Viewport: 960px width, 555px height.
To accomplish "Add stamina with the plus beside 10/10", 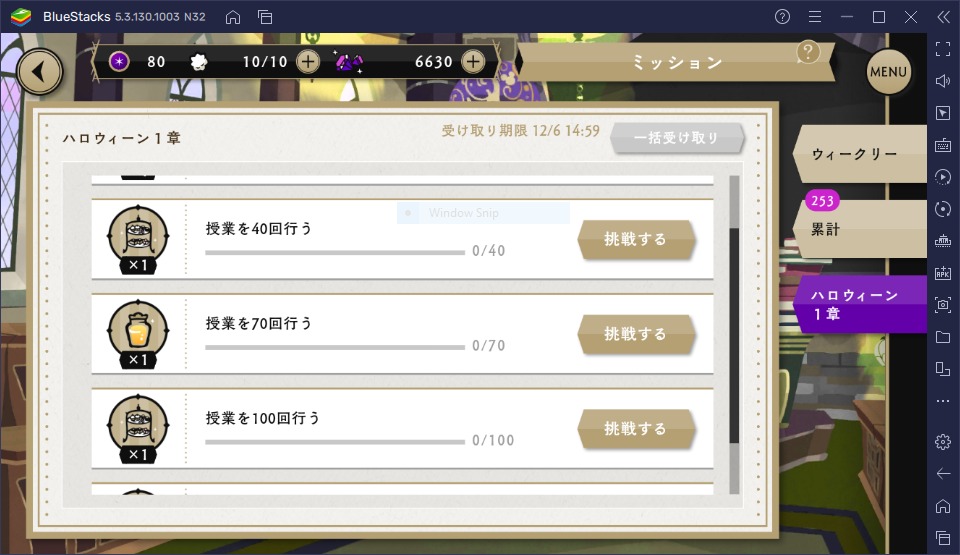I will click(x=308, y=61).
